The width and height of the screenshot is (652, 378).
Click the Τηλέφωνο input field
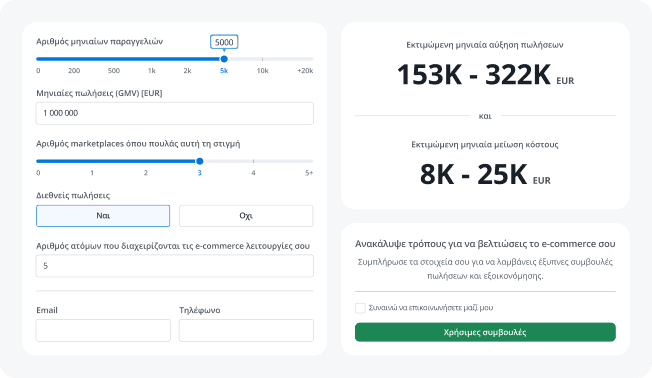(x=246, y=331)
